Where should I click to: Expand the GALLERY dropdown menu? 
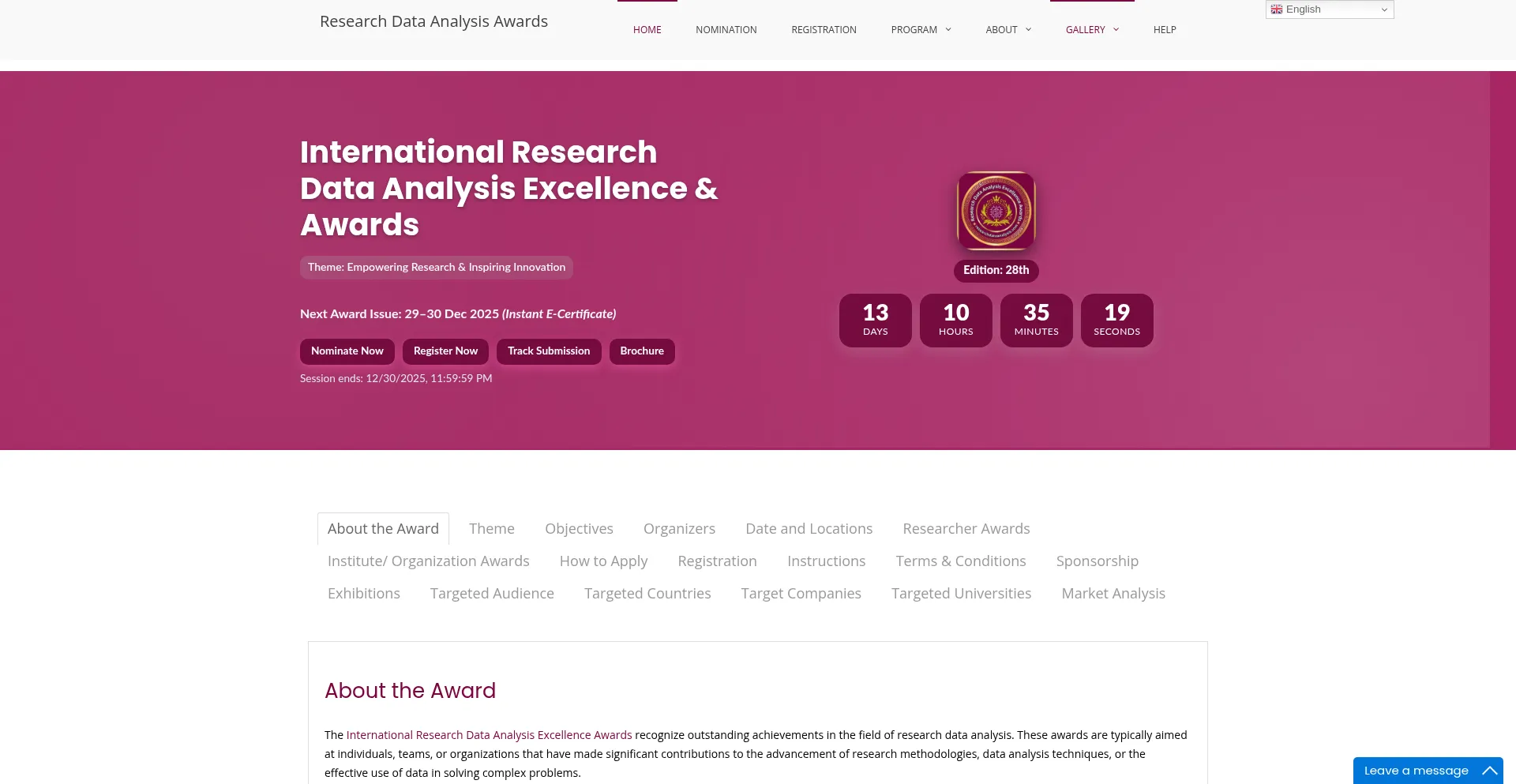click(1091, 29)
